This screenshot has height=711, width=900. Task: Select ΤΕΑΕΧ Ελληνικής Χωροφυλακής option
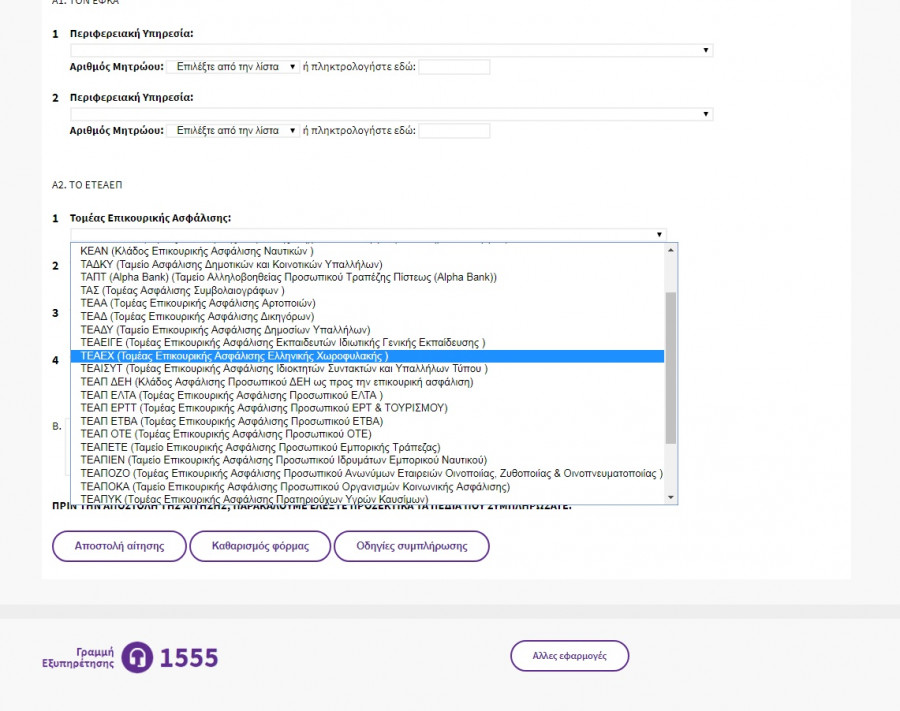(x=235, y=356)
